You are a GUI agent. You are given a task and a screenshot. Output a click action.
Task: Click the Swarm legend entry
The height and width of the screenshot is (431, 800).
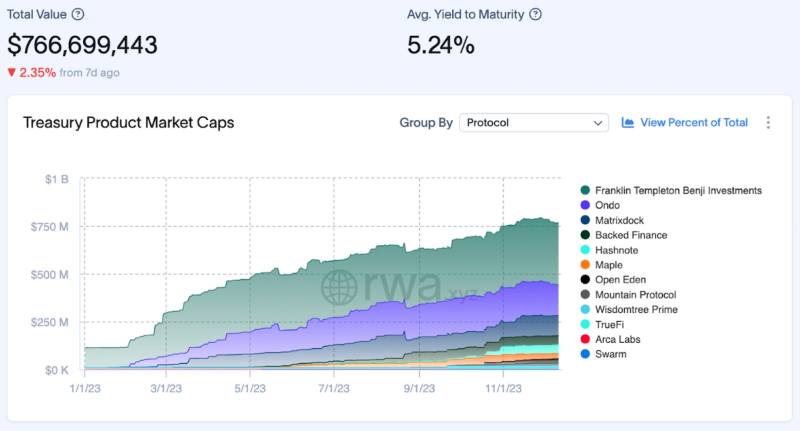pyautogui.click(x=610, y=354)
